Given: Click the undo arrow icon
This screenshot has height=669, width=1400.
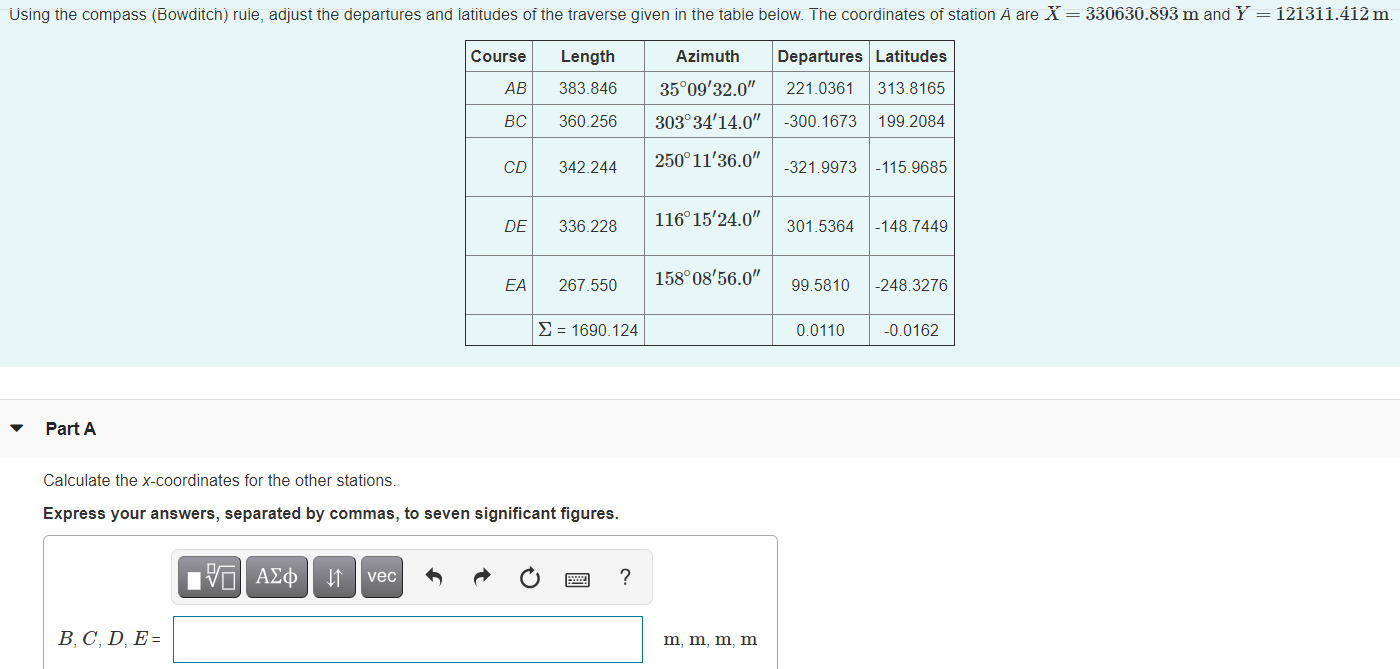Looking at the screenshot, I should coord(434,577).
